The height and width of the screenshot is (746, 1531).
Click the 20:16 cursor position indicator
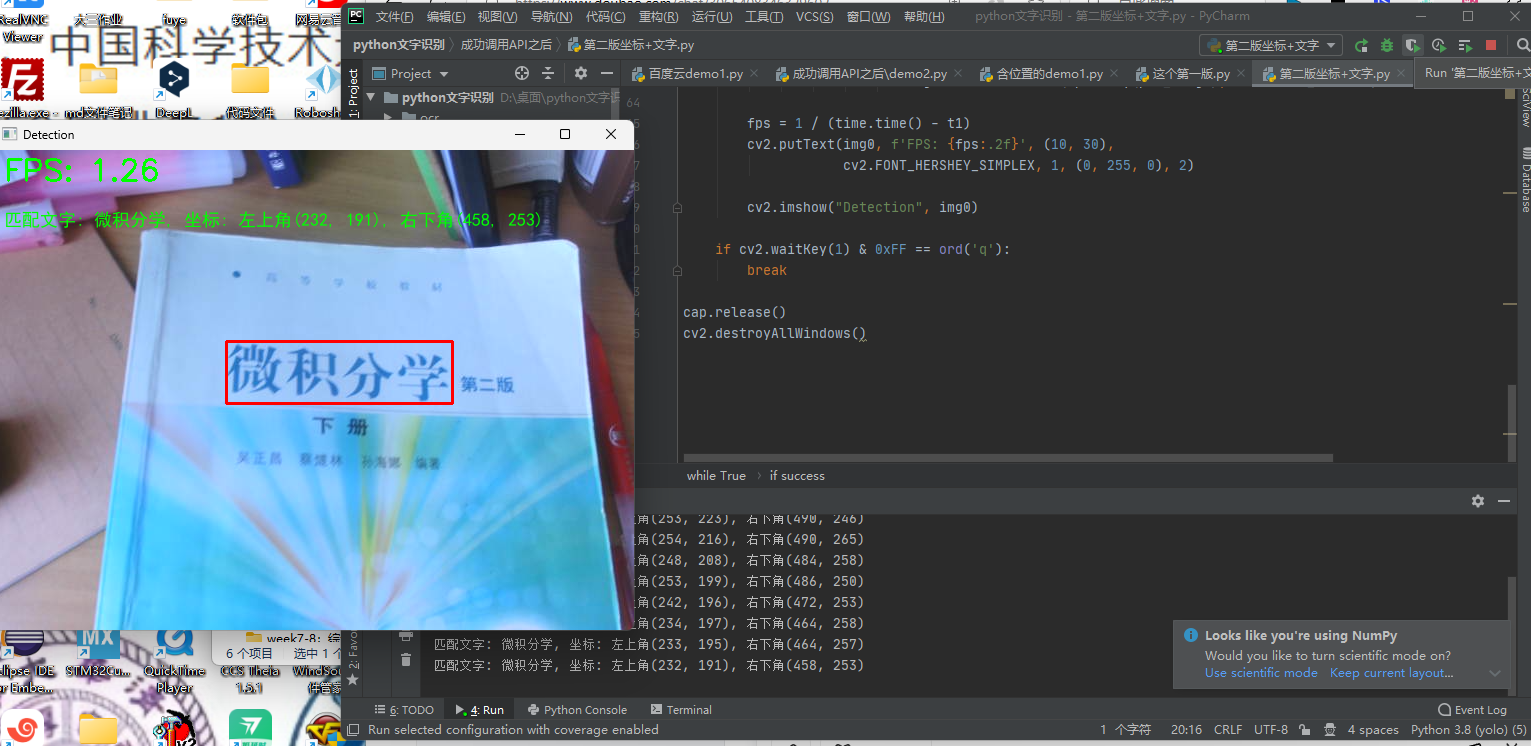(1186, 730)
